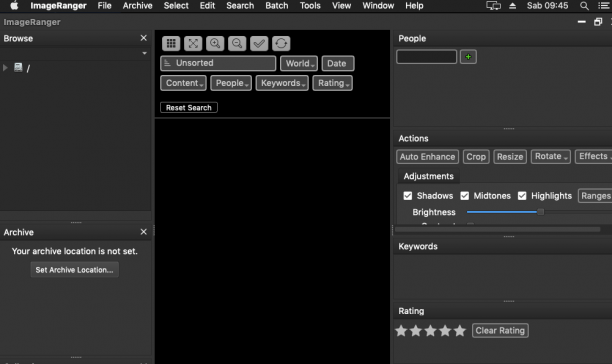Click the refresh arrows icon
The image size is (612, 364).
pyautogui.click(x=281, y=43)
